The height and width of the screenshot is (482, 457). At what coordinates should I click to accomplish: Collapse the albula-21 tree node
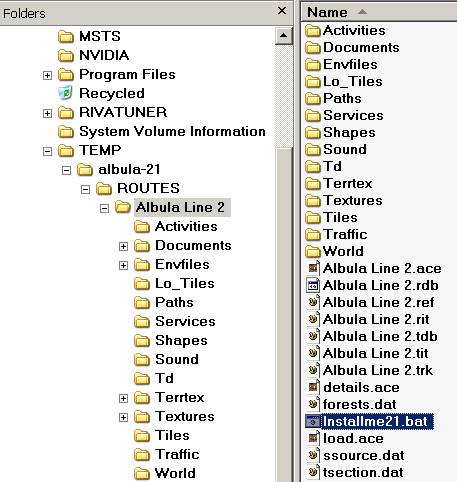click(x=66, y=170)
